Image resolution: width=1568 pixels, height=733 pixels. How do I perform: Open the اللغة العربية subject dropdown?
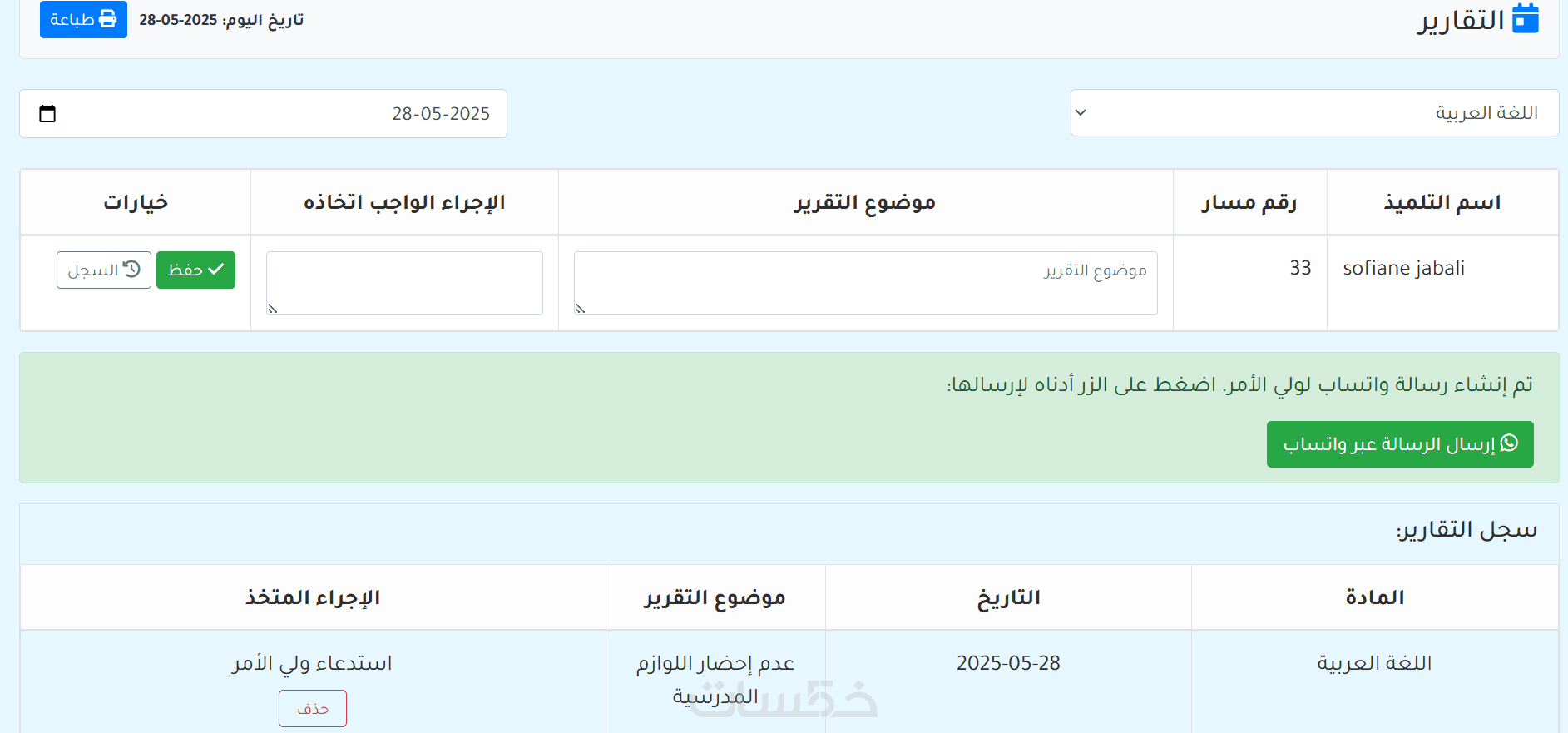pyautogui.click(x=1314, y=112)
